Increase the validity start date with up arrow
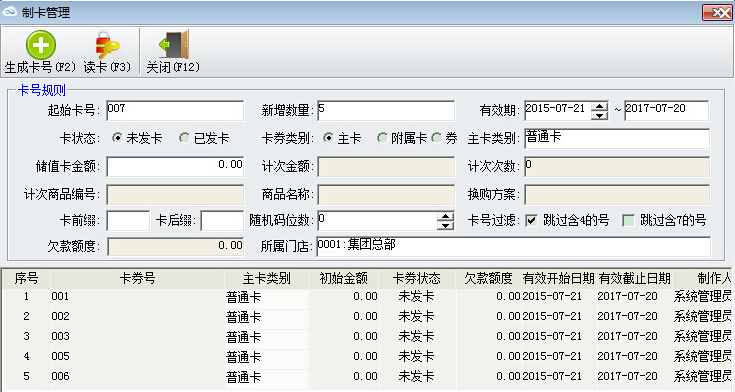The width and height of the screenshot is (735, 392). point(600,106)
